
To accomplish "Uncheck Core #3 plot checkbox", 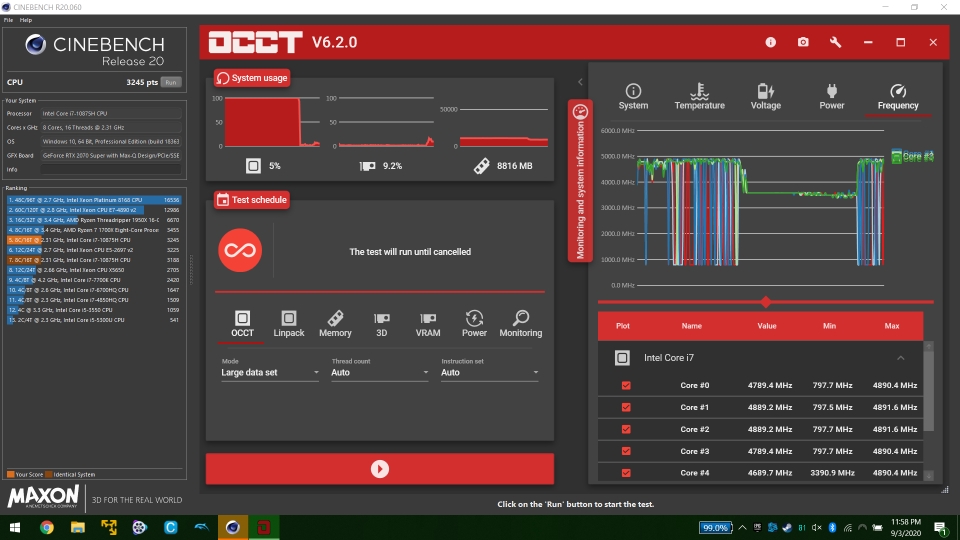I will [x=626, y=451].
